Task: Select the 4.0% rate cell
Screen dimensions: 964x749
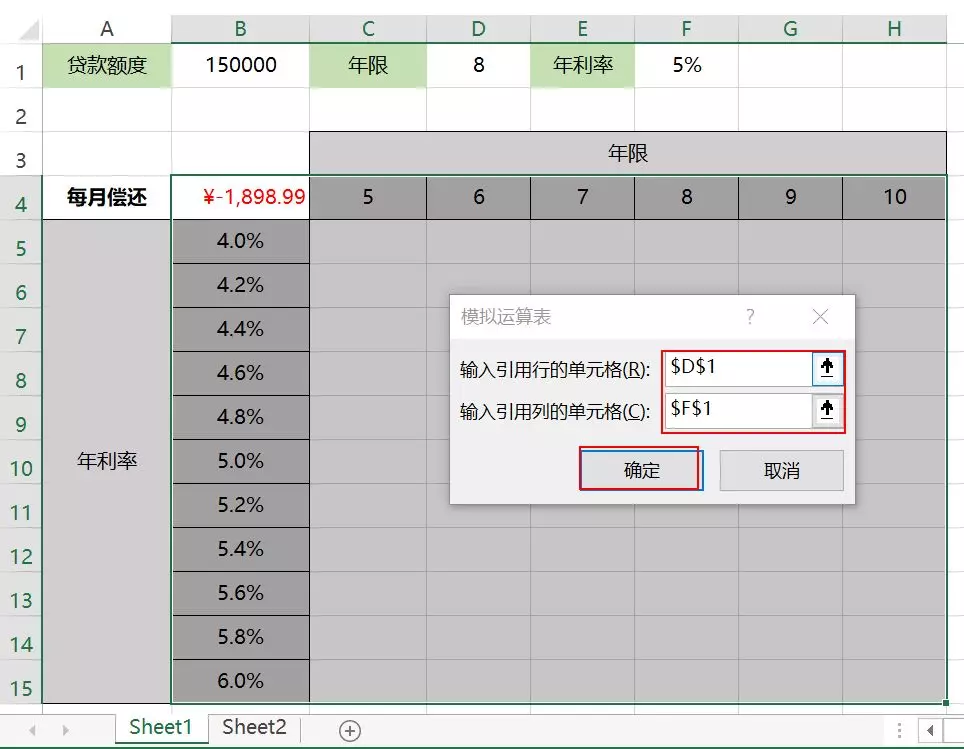Action: [240, 241]
